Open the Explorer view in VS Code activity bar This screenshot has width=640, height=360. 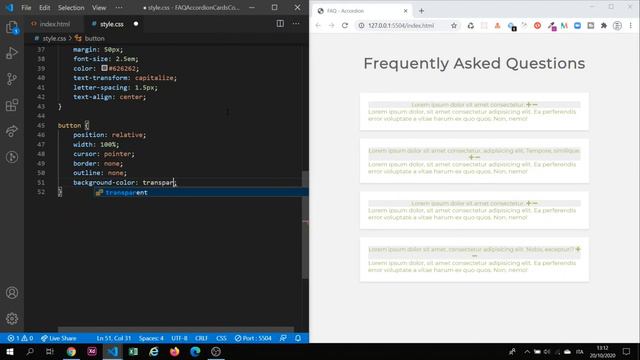click(12, 27)
